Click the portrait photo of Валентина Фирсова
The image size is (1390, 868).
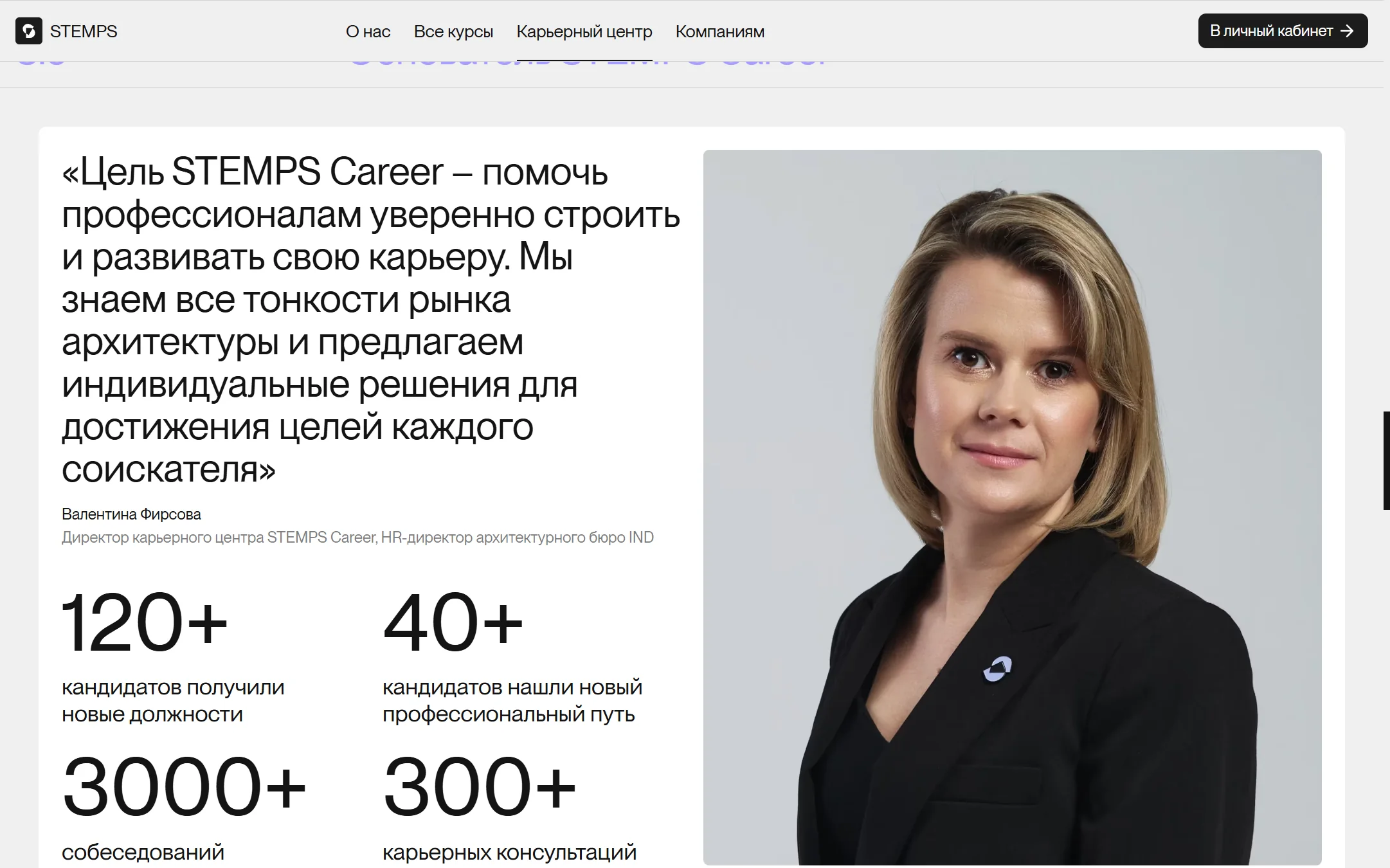pos(1012,507)
